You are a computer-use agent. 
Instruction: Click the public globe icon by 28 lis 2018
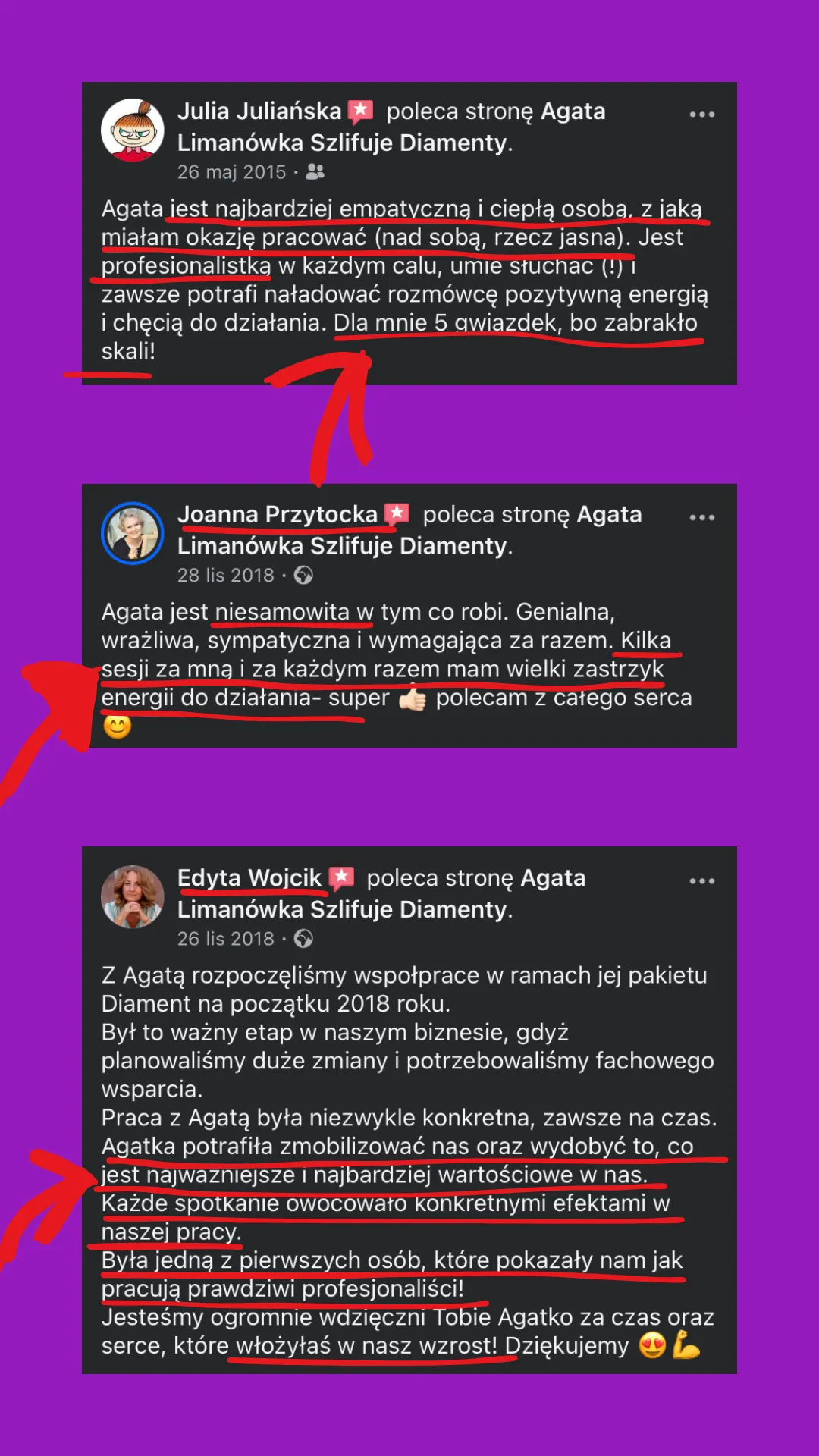tap(303, 576)
